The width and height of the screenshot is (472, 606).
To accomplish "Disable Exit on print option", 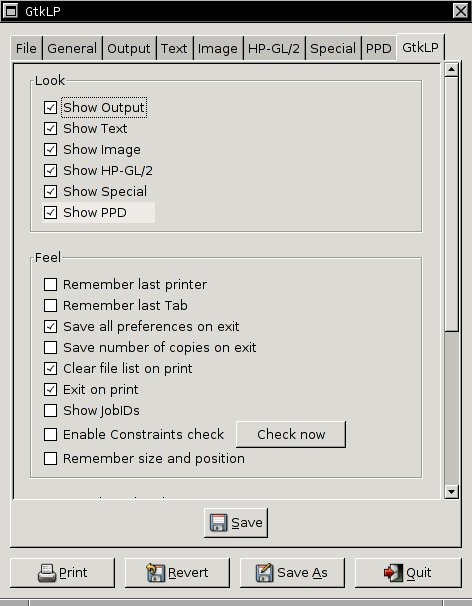I will [50, 390].
